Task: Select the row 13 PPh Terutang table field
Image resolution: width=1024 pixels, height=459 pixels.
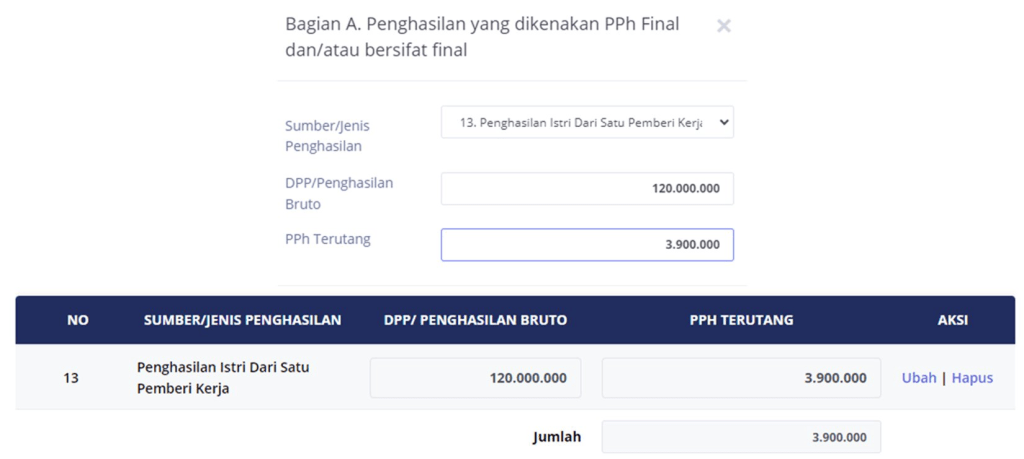Action: pyautogui.click(x=741, y=378)
